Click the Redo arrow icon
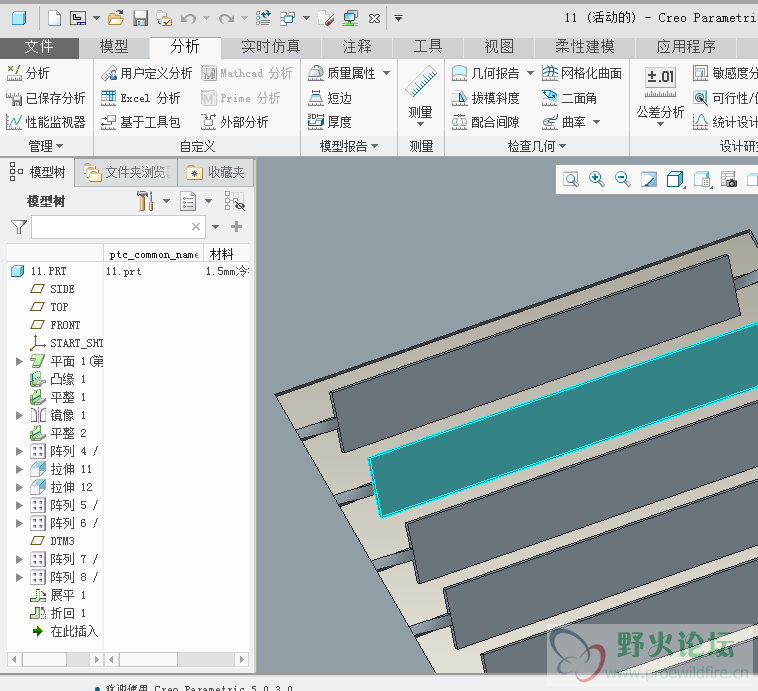Screen dimensions: 758x691 click(226, 18)
